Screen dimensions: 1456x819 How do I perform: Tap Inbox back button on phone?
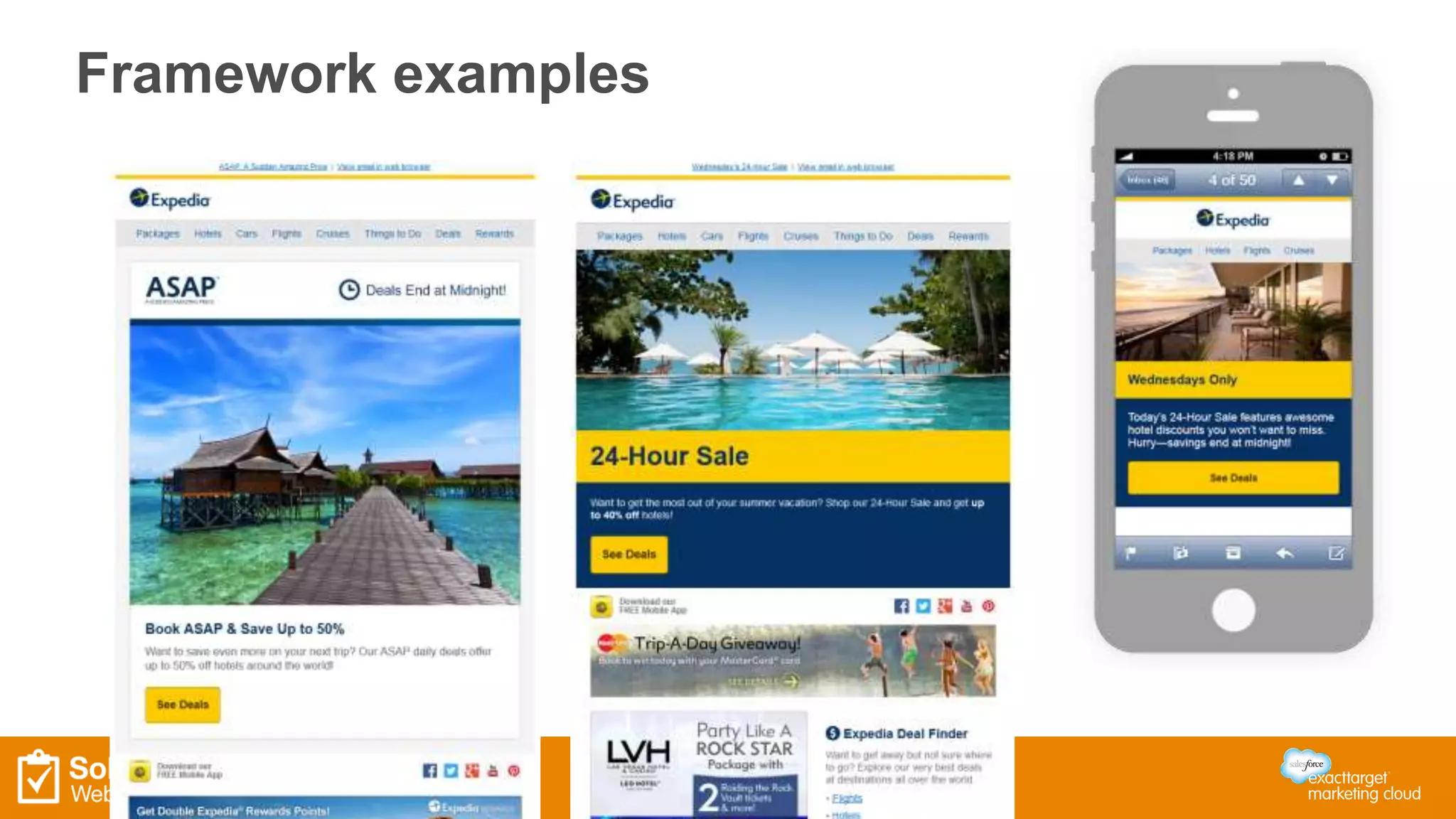[1147, 181]
